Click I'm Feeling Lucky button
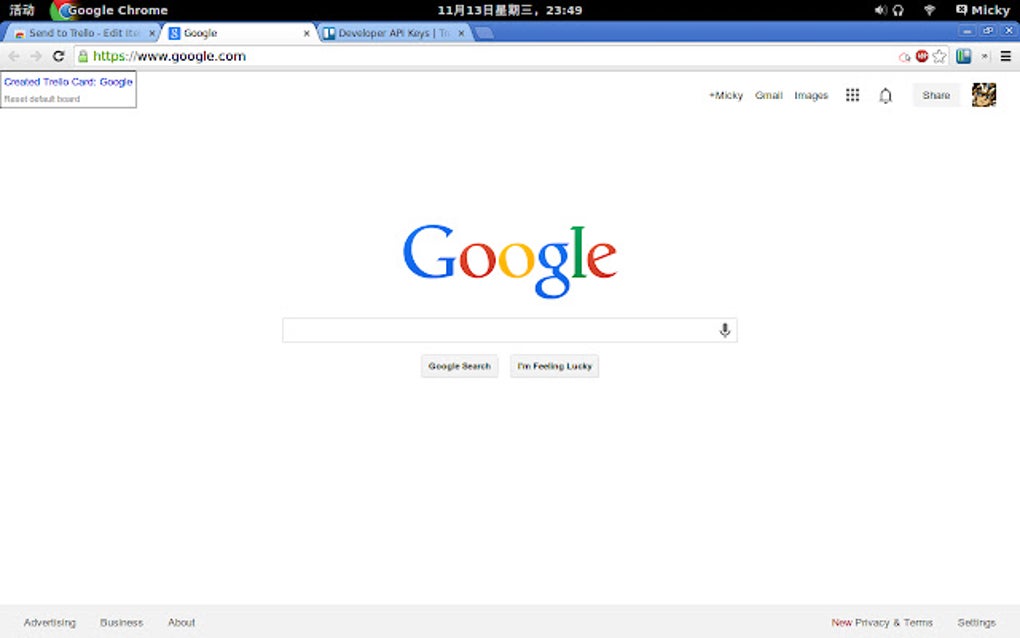The height and width of the screenshot is (638, 1020). [x=554, y=366]
